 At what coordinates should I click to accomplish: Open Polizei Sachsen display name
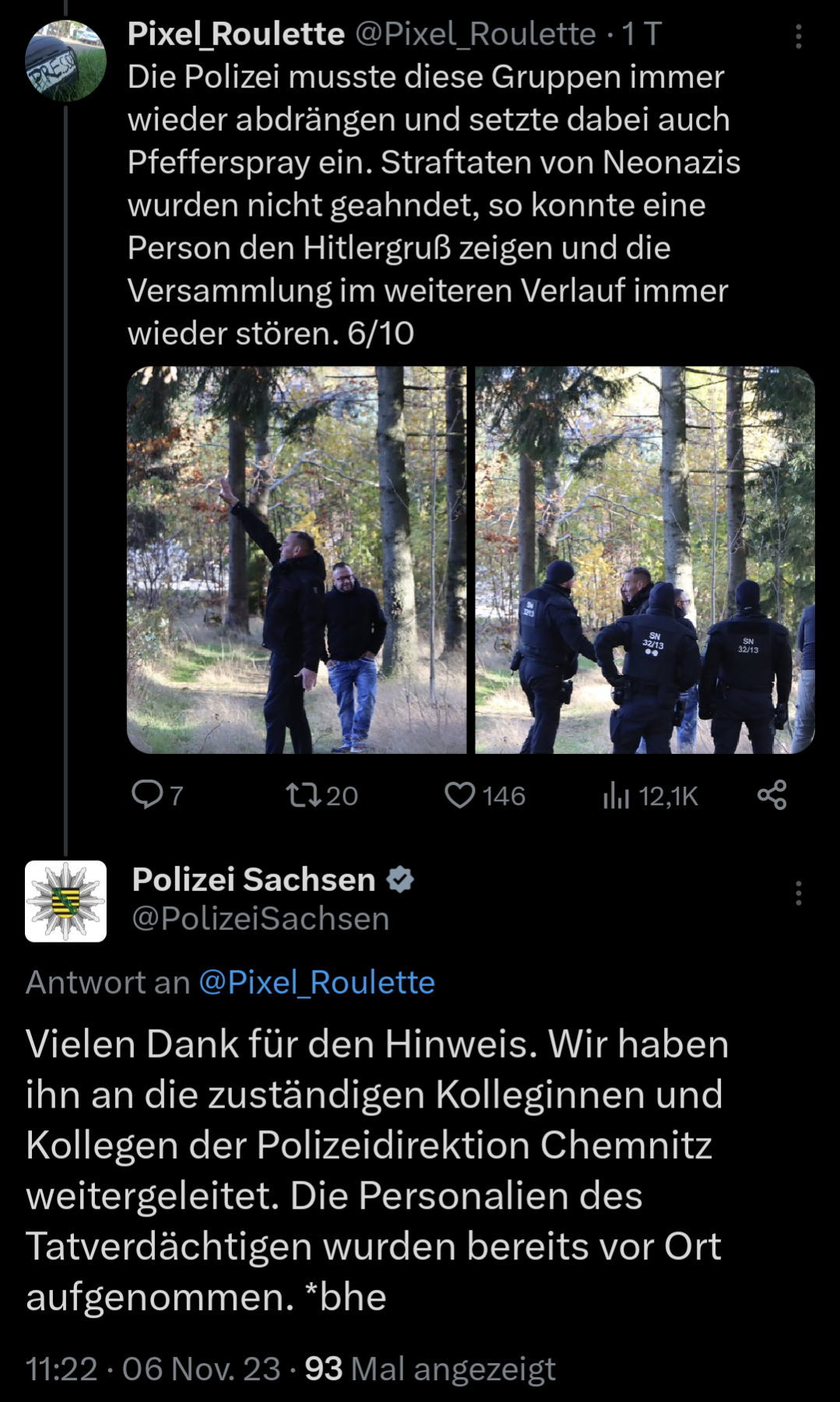tap(254, 879)
